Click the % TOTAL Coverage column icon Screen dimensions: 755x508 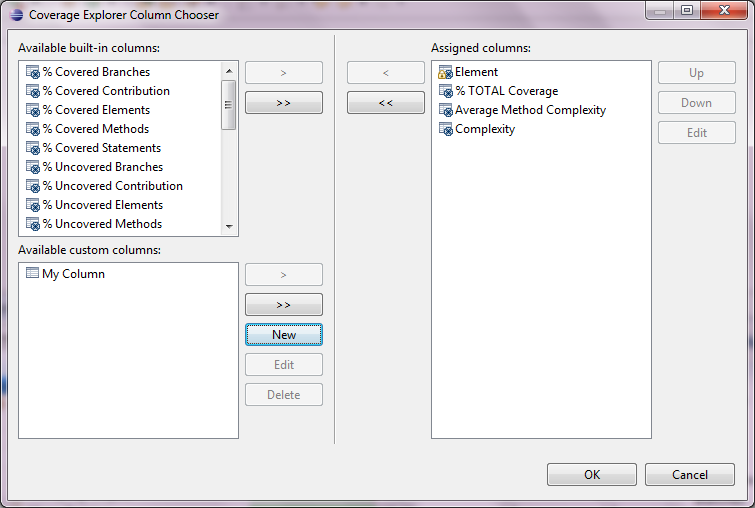[x=446, y=91]
